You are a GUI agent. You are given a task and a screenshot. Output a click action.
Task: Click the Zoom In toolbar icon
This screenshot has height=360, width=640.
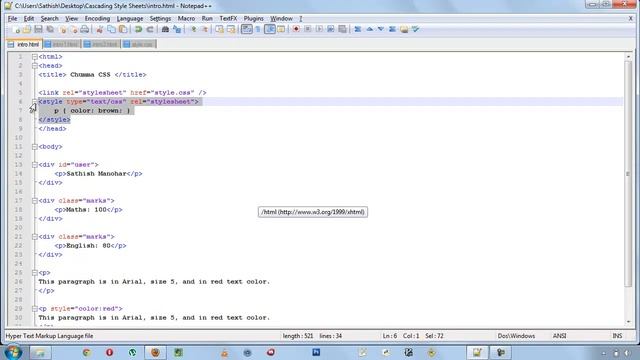193,29
